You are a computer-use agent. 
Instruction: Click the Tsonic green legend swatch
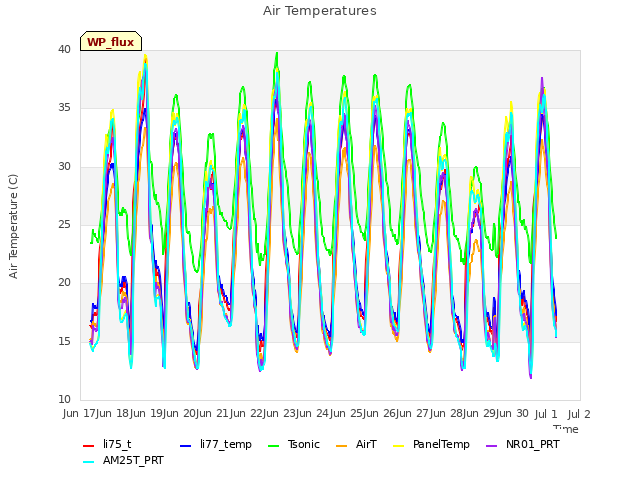(273, 446)
